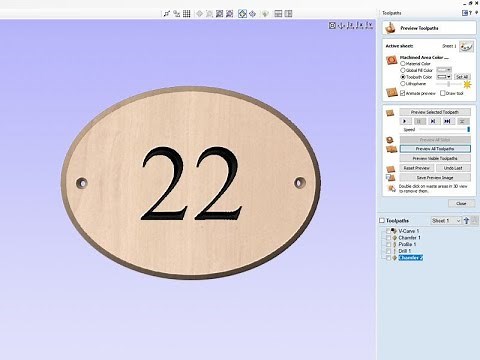Click the V-Carve 1 toolpath icon
This screenshot has width=480, height=360.
coord(394,231)
